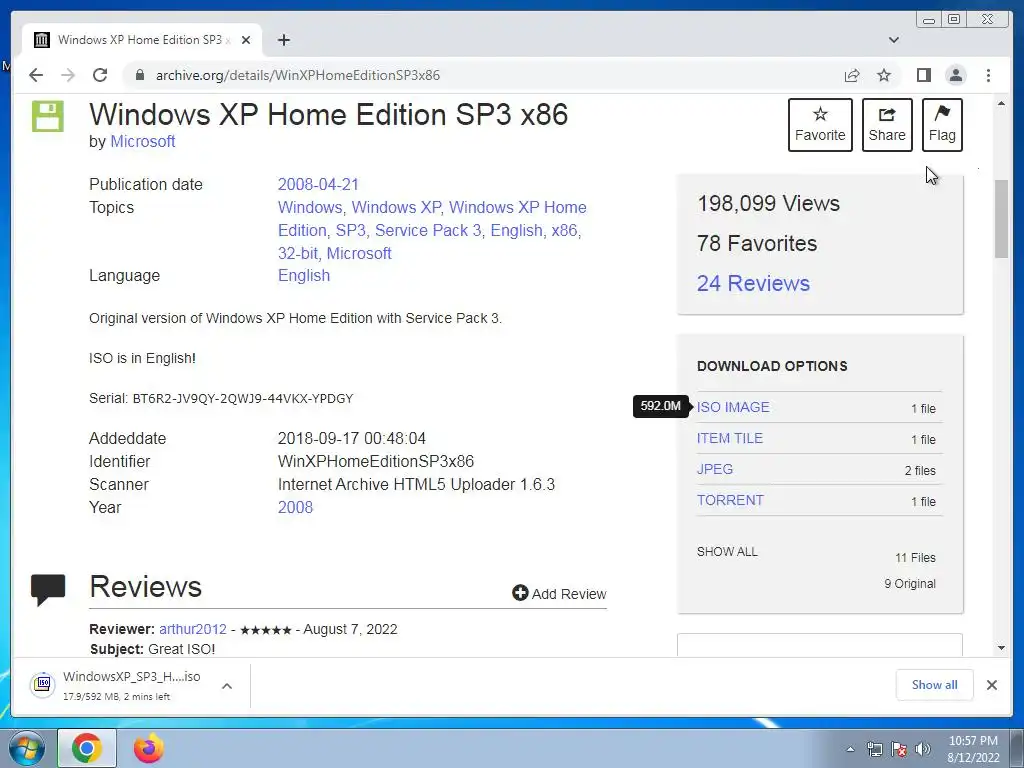Bookmark this page with star icon
The height and width of the screenshot is (768, 1024).
point(884,75)
